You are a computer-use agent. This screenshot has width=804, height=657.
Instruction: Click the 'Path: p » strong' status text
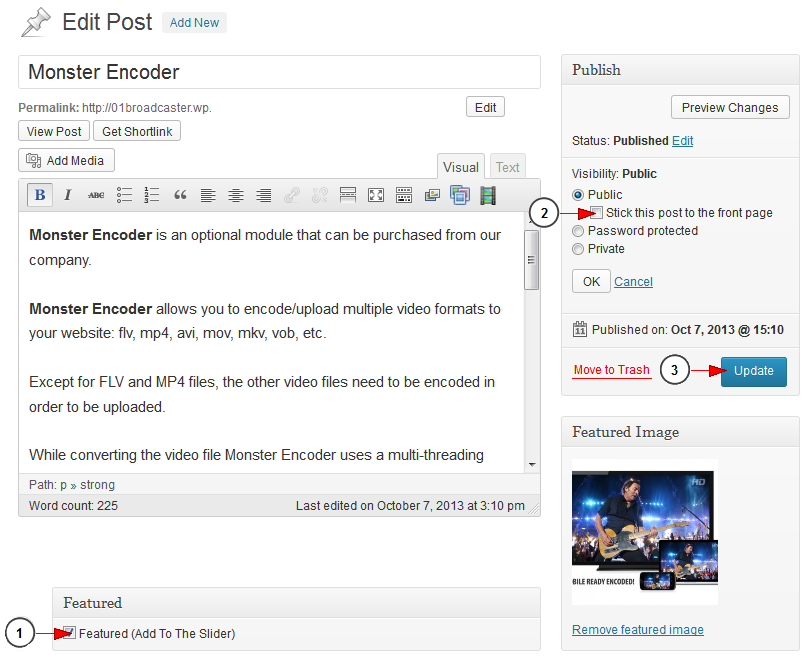click(x=72, y=485)
